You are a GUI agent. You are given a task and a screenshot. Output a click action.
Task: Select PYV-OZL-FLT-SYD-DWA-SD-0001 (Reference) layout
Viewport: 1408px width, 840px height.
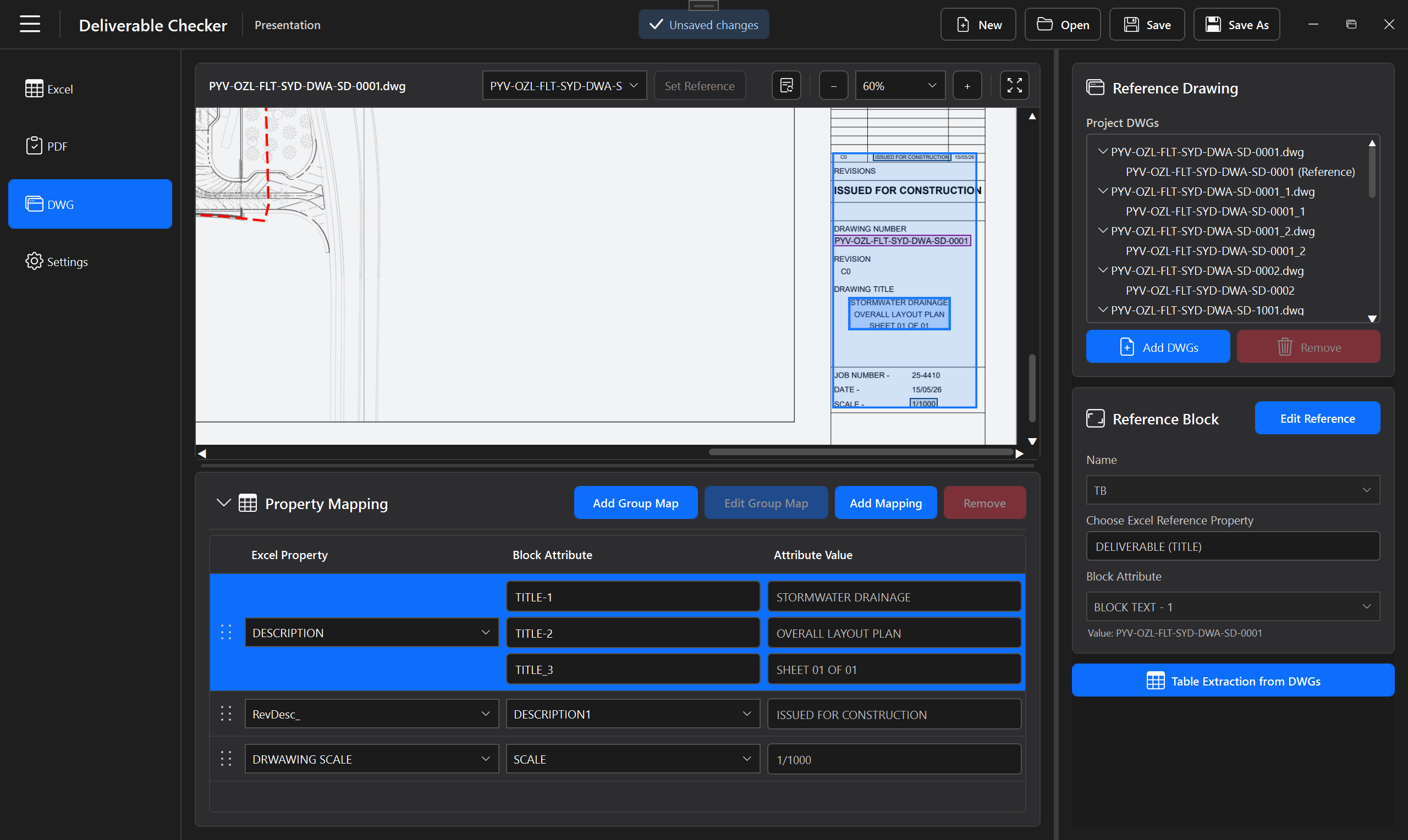pos(1240,172)
